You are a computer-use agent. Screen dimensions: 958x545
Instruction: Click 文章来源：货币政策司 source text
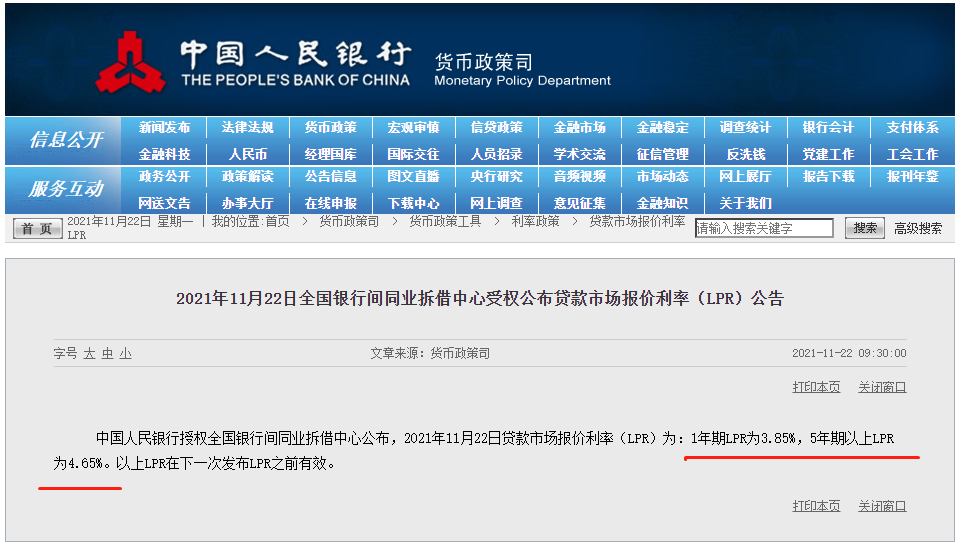pos(430,353)
